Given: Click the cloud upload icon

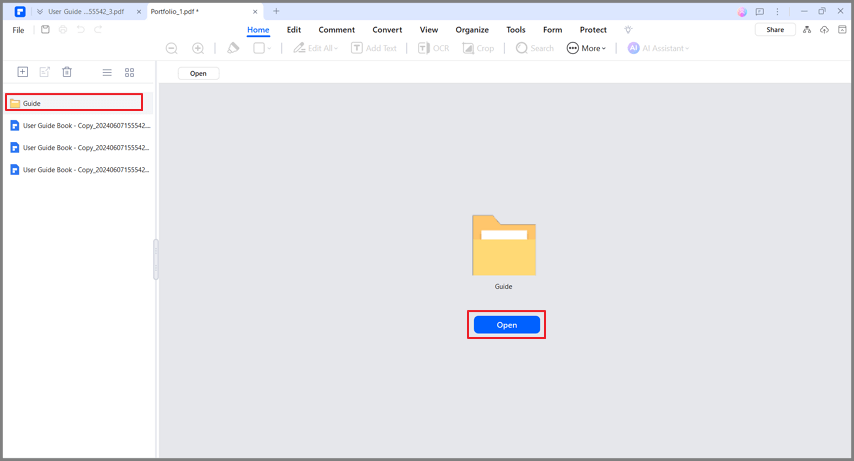Looking at the screenshot, I should point(825,29).
